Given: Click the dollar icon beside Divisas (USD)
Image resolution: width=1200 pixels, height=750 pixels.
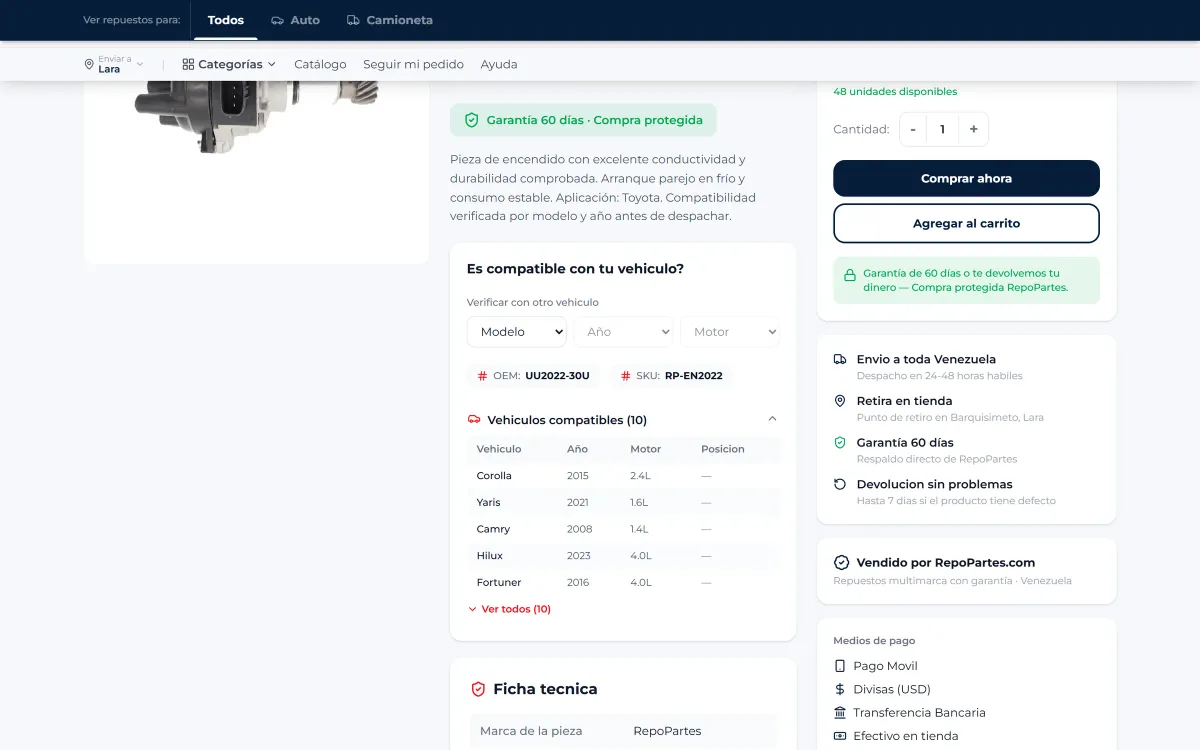Looking at the screenshot, I should click(x=840, y=689).
